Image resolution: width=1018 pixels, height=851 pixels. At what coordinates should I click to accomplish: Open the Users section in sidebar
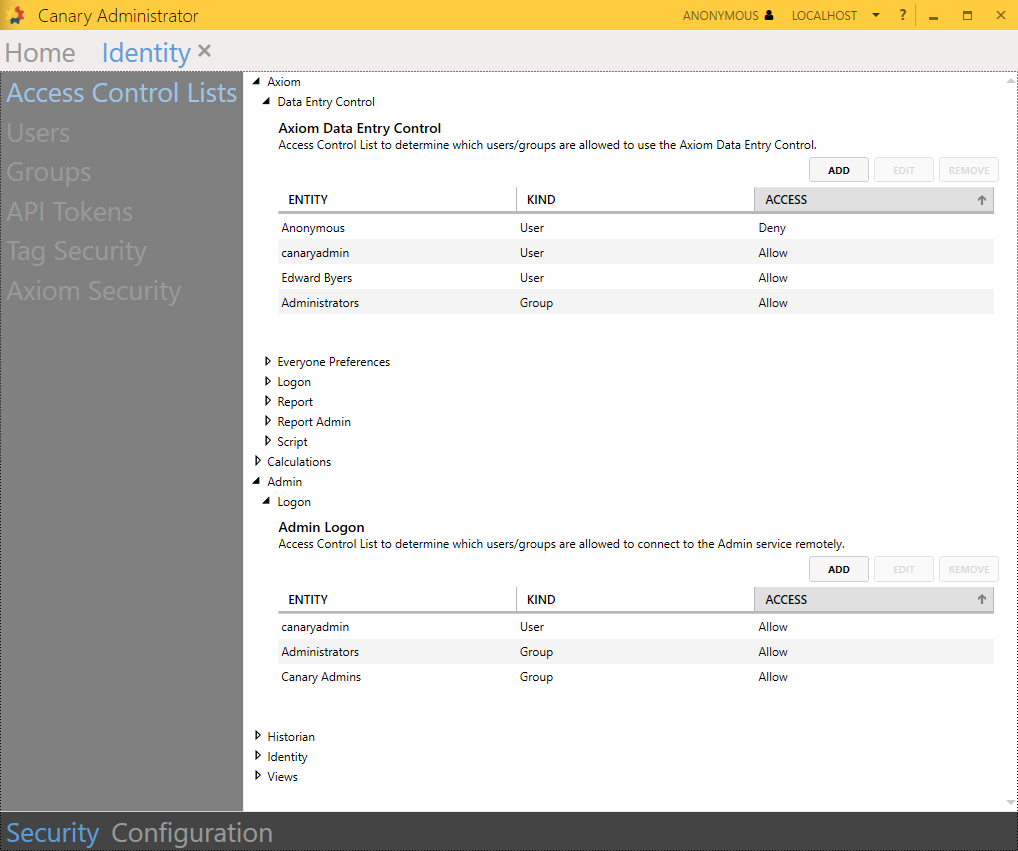[38, 133]
